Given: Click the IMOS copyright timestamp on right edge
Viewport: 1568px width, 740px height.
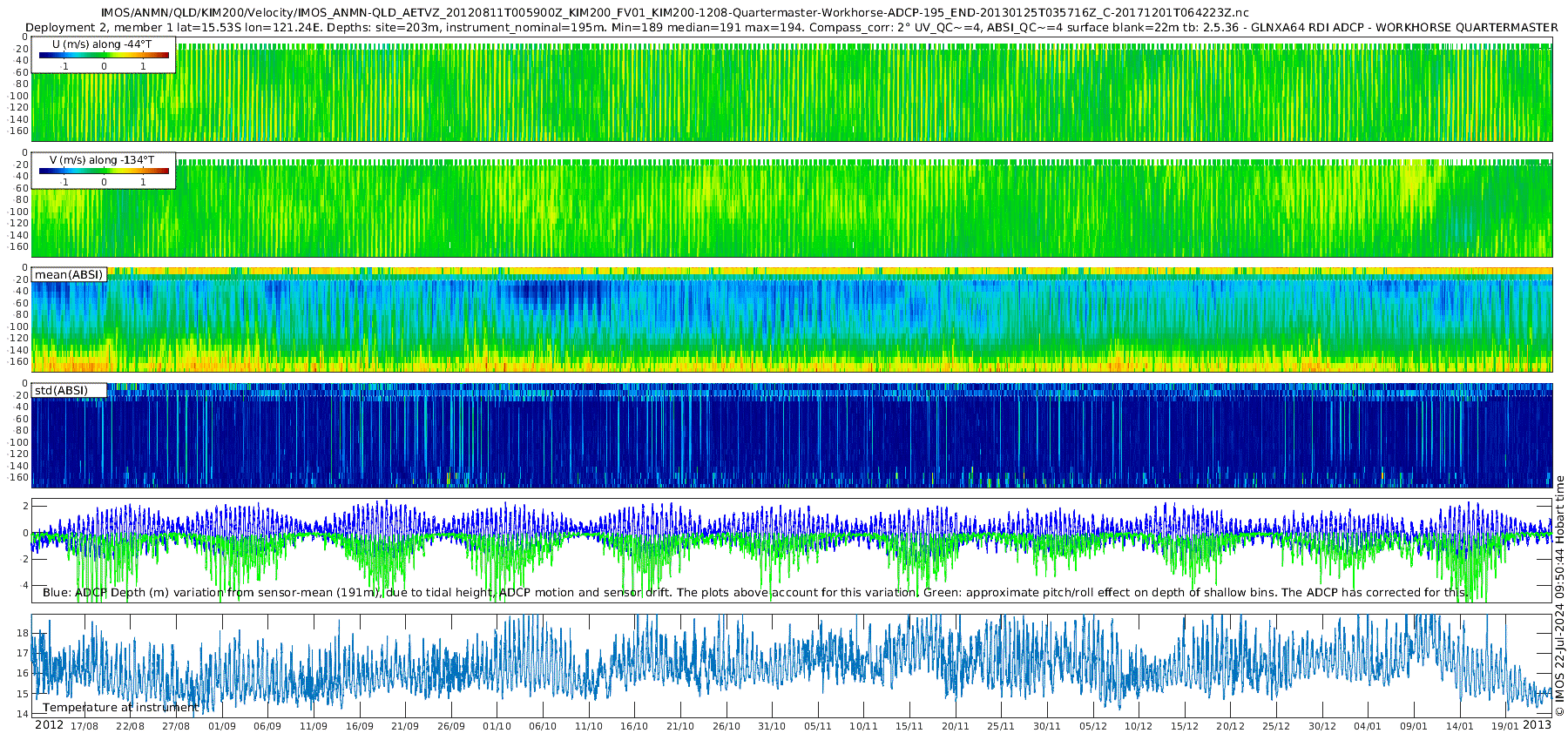Looking at the screenshot, I should 1559,596.
